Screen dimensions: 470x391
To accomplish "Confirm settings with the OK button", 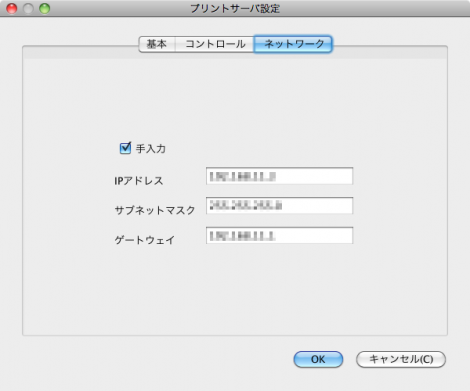I will pyautogui.click(x=318, y=359).
